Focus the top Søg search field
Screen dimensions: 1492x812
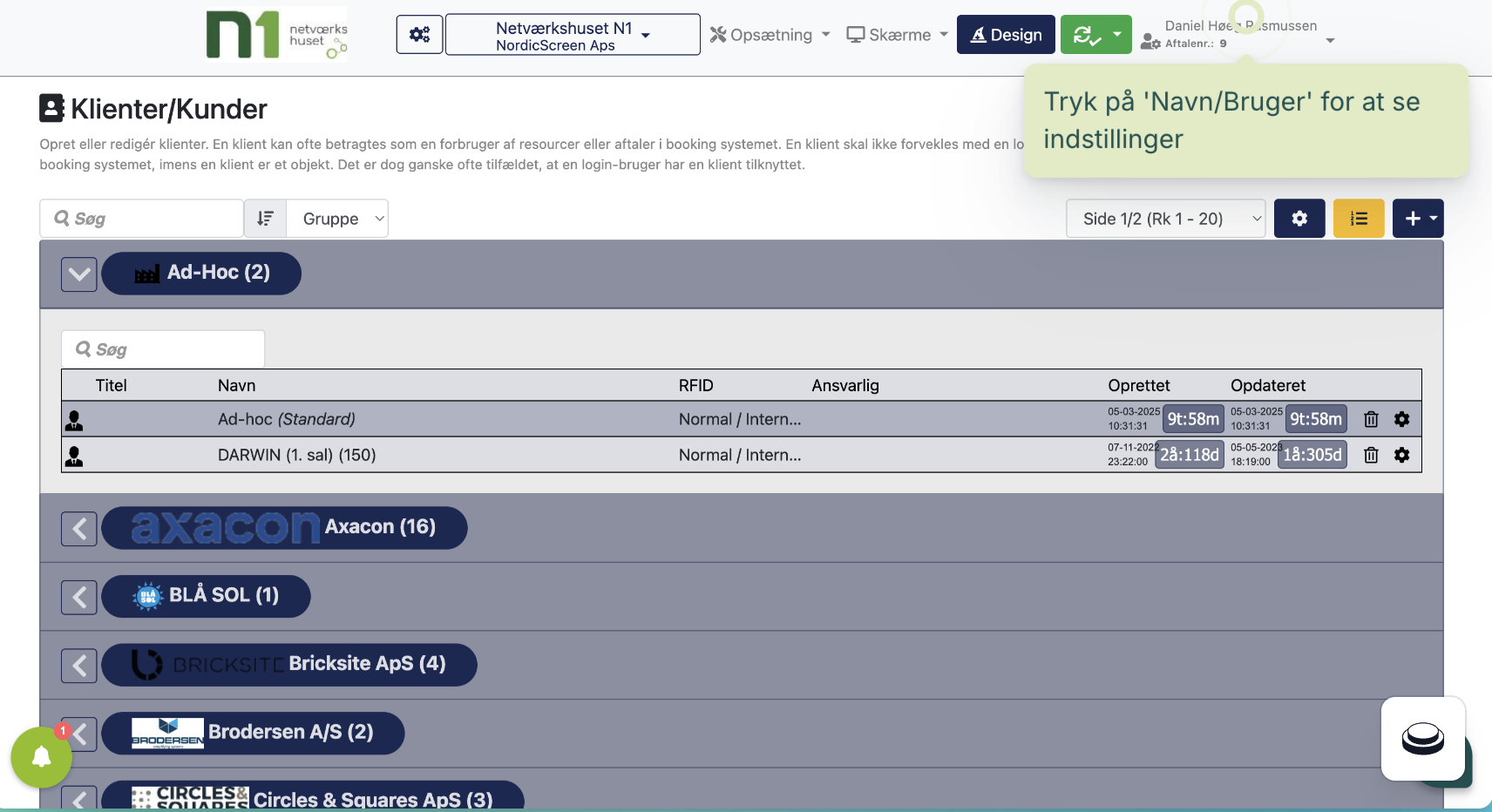tap(141, 219)
